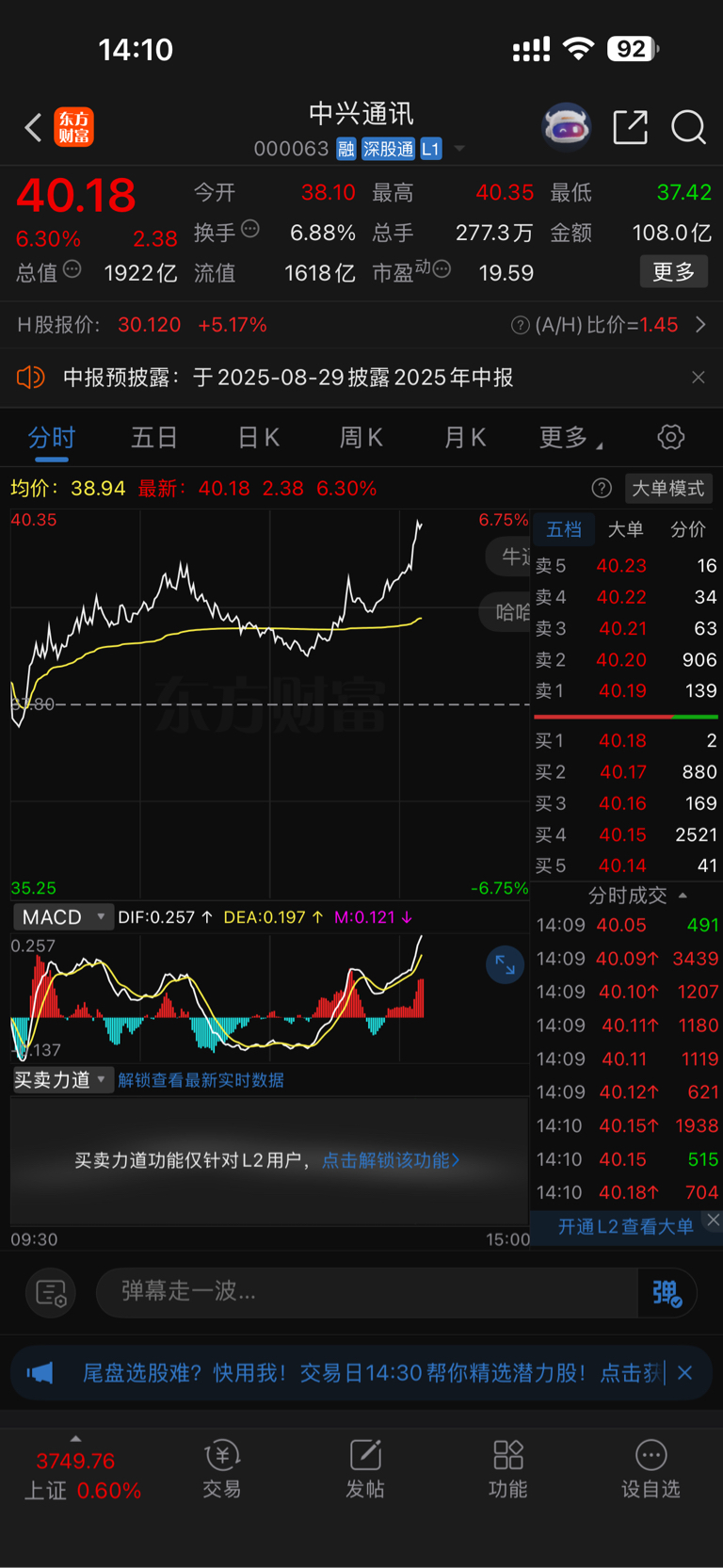723x1568 pixels.
Task: Switch to 大单 order tab
Action: 626,529
